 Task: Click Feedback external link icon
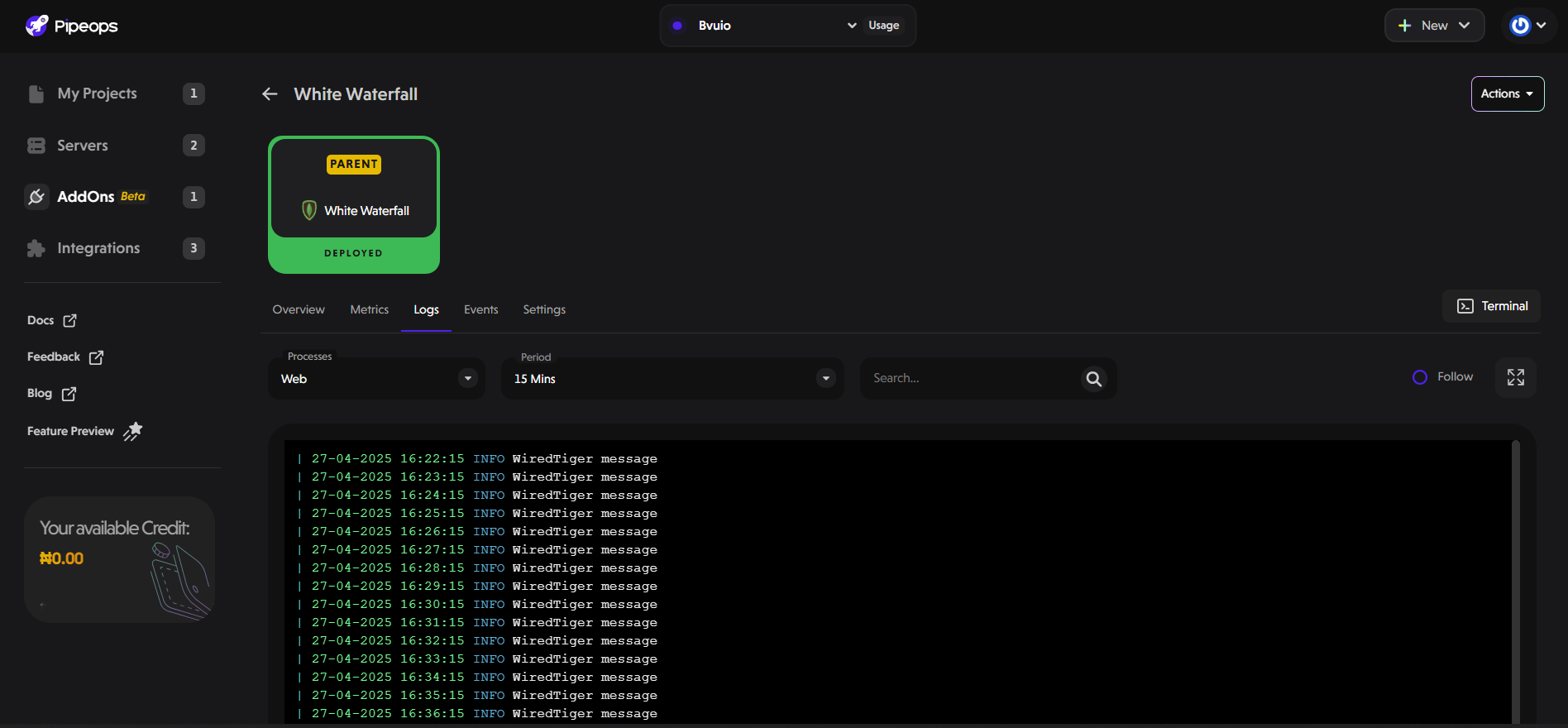pyautogui.click(x=96, y=357)
